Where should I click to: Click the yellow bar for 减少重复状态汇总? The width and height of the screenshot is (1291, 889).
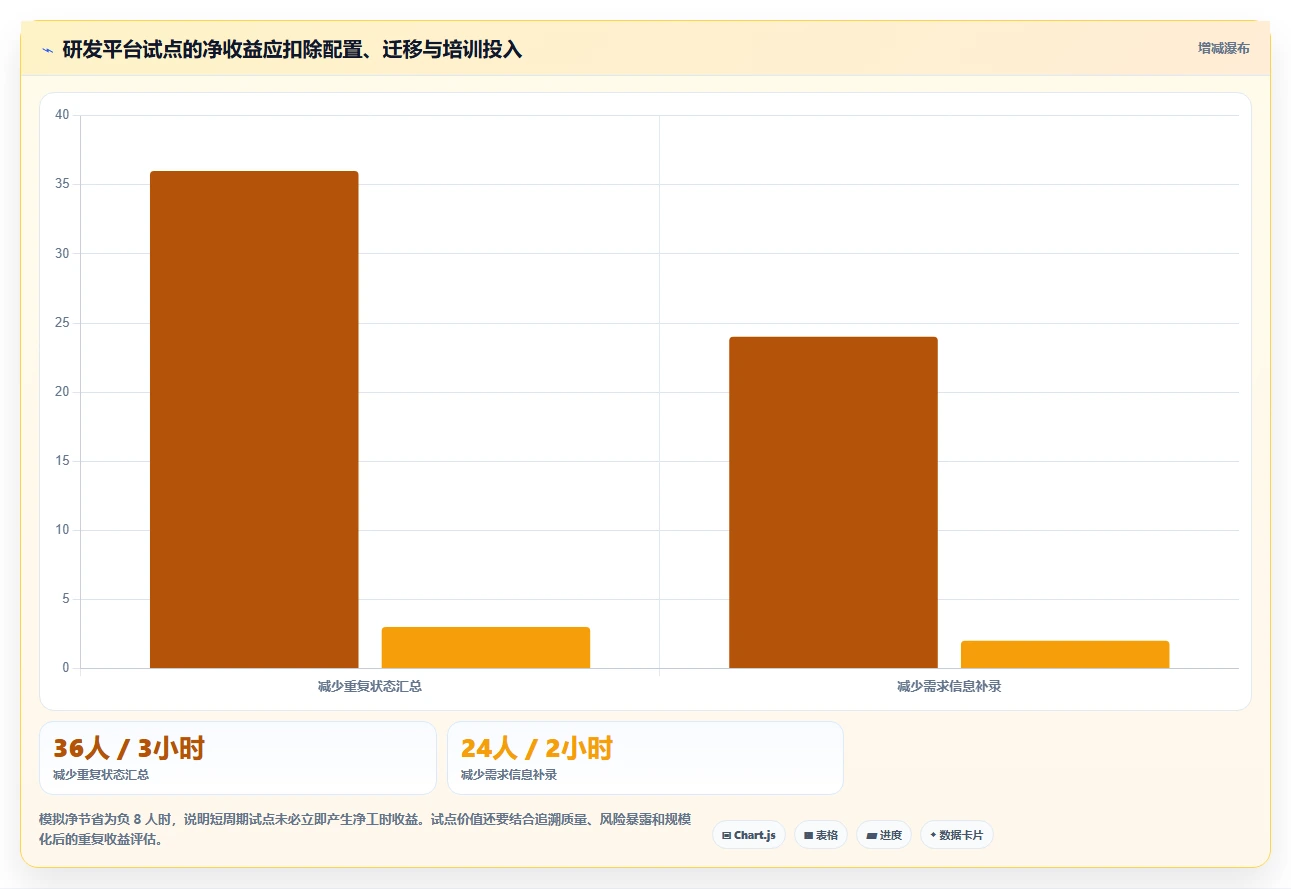pos(486,647)
